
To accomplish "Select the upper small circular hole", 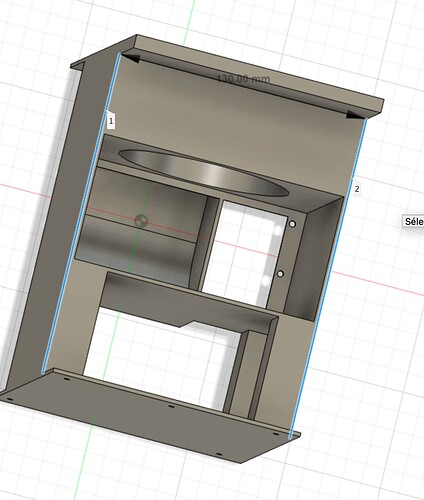I will 292,224.
